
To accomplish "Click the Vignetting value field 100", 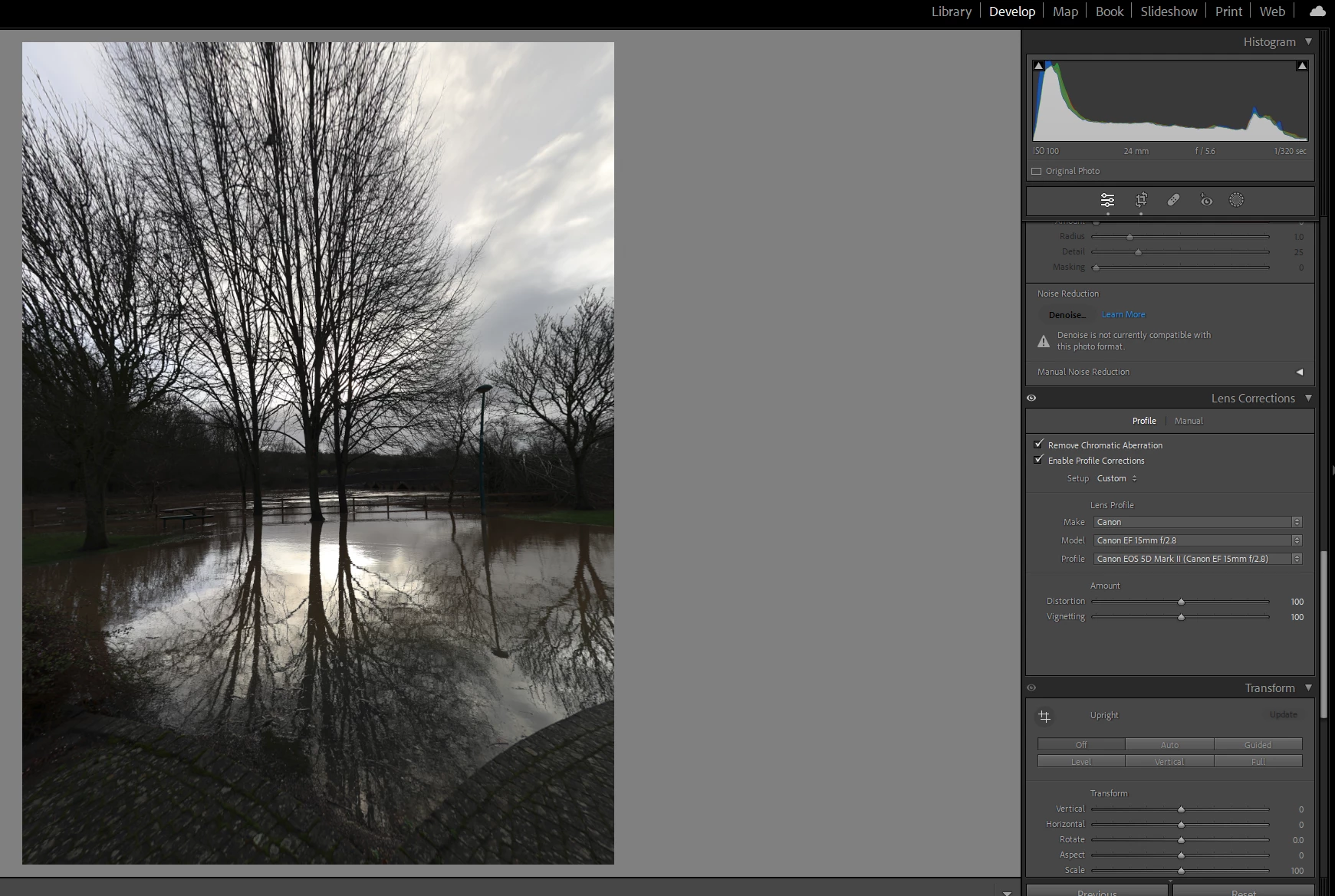I will [x=1297, y=617].
